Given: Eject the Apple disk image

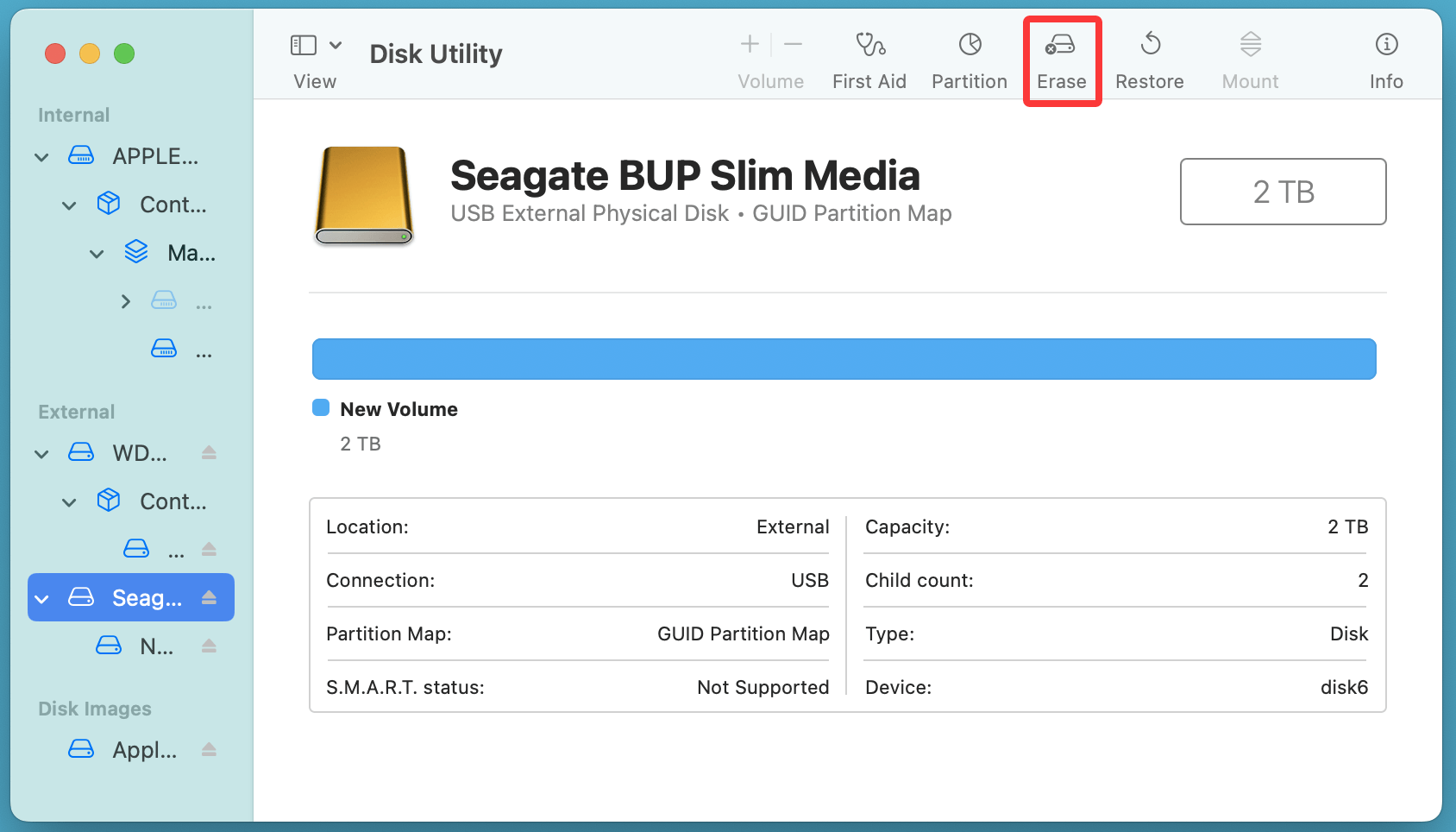Looking at the screenshot, I should (209, 749).
